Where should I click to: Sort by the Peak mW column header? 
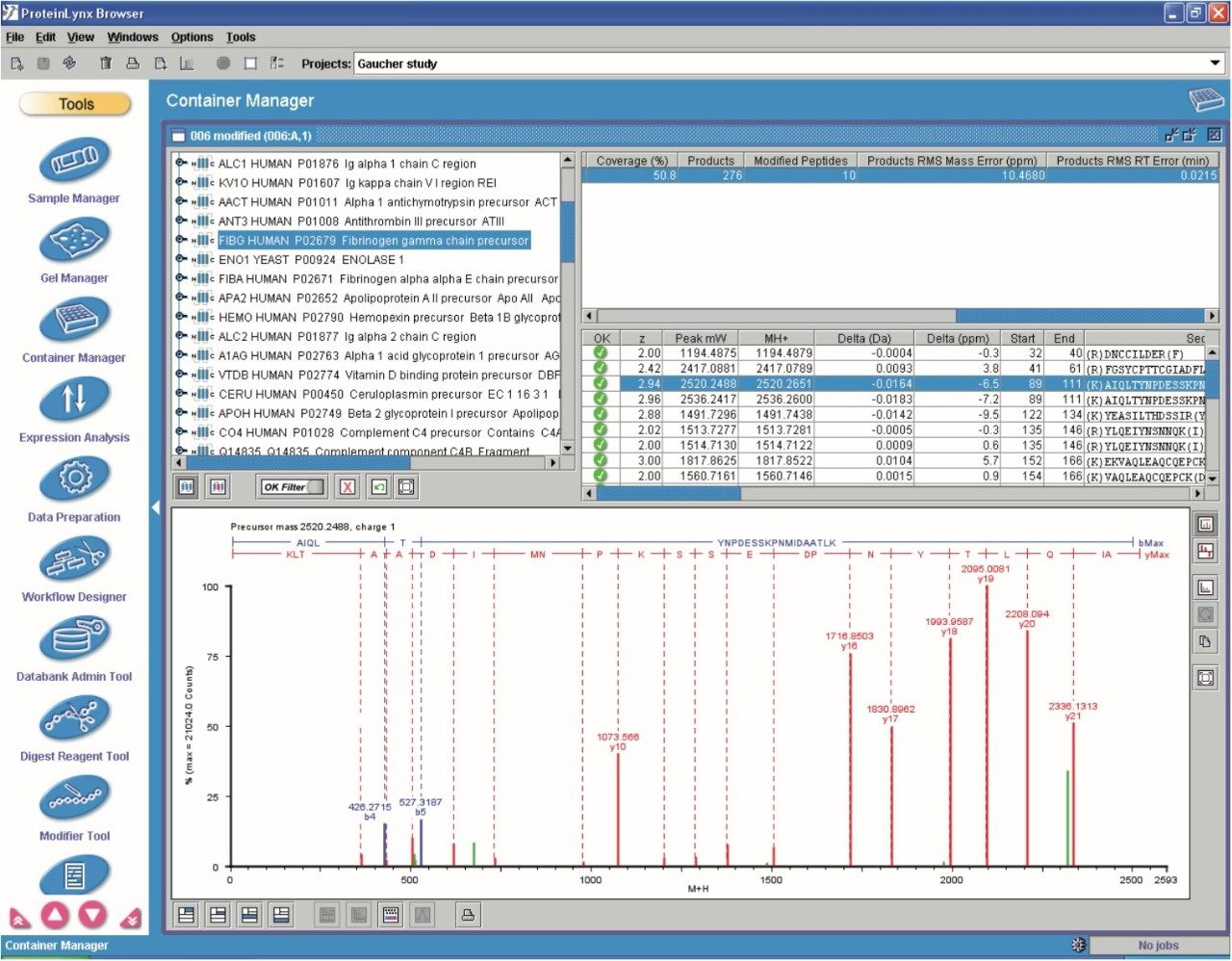click(701, 338)
